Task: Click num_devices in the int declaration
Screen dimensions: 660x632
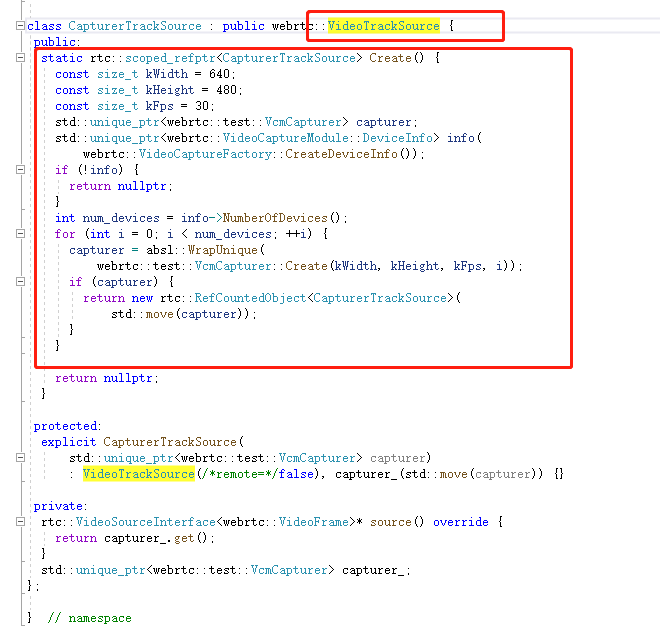Action: (121, 218)
